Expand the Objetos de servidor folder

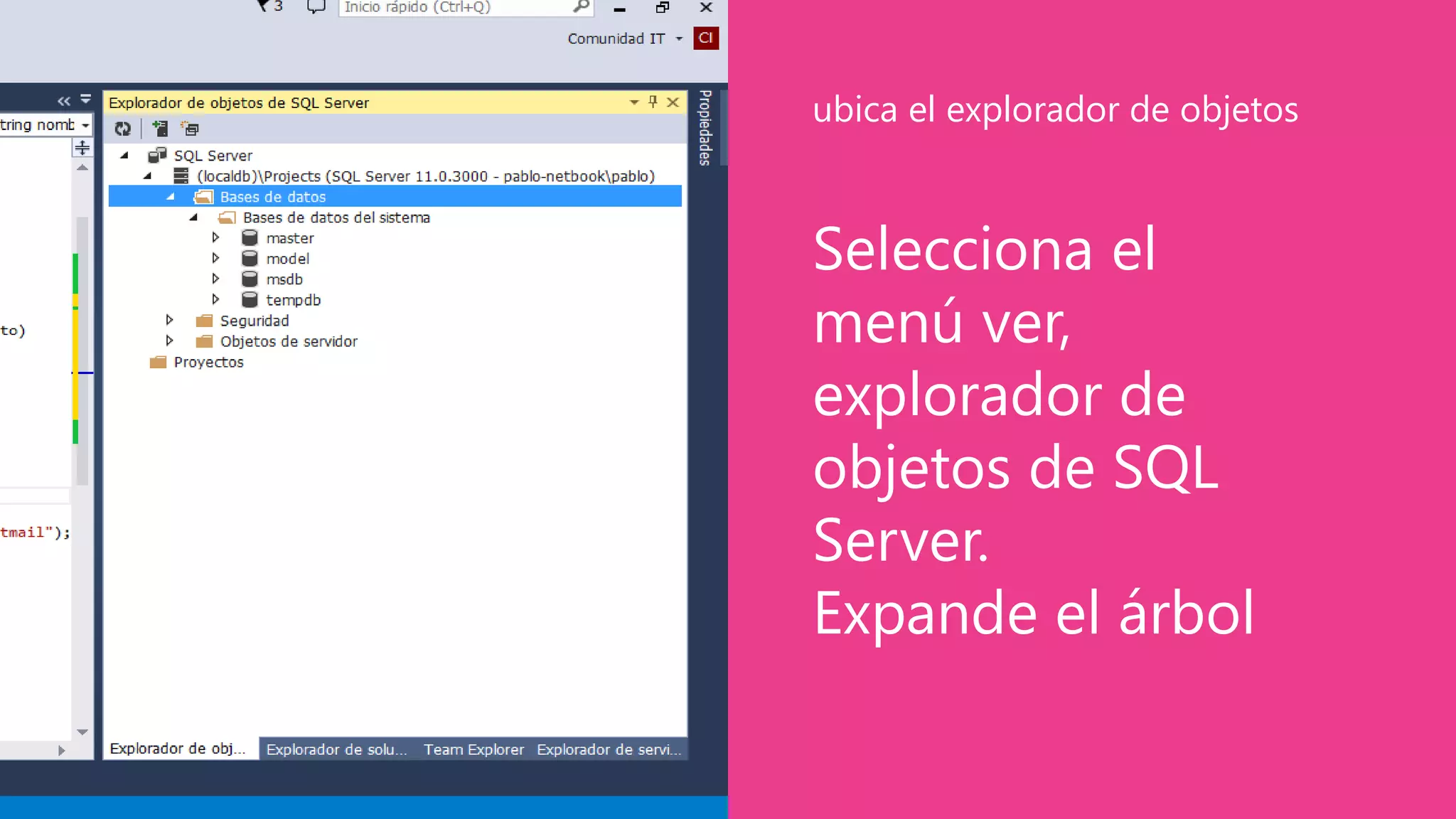pyautogui.click(x=169, y=341)
